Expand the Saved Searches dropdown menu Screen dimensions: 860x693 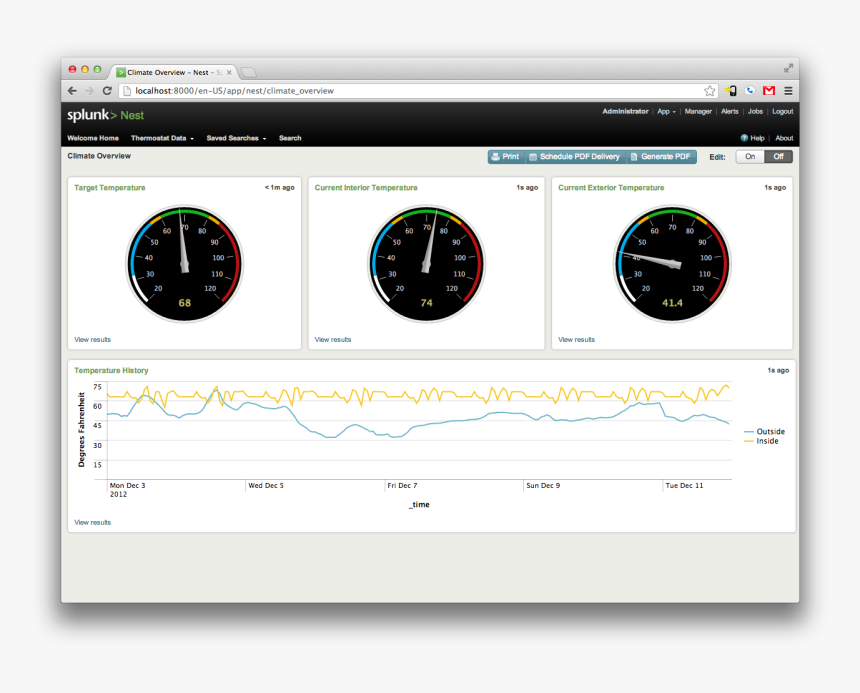coord(236,138)
